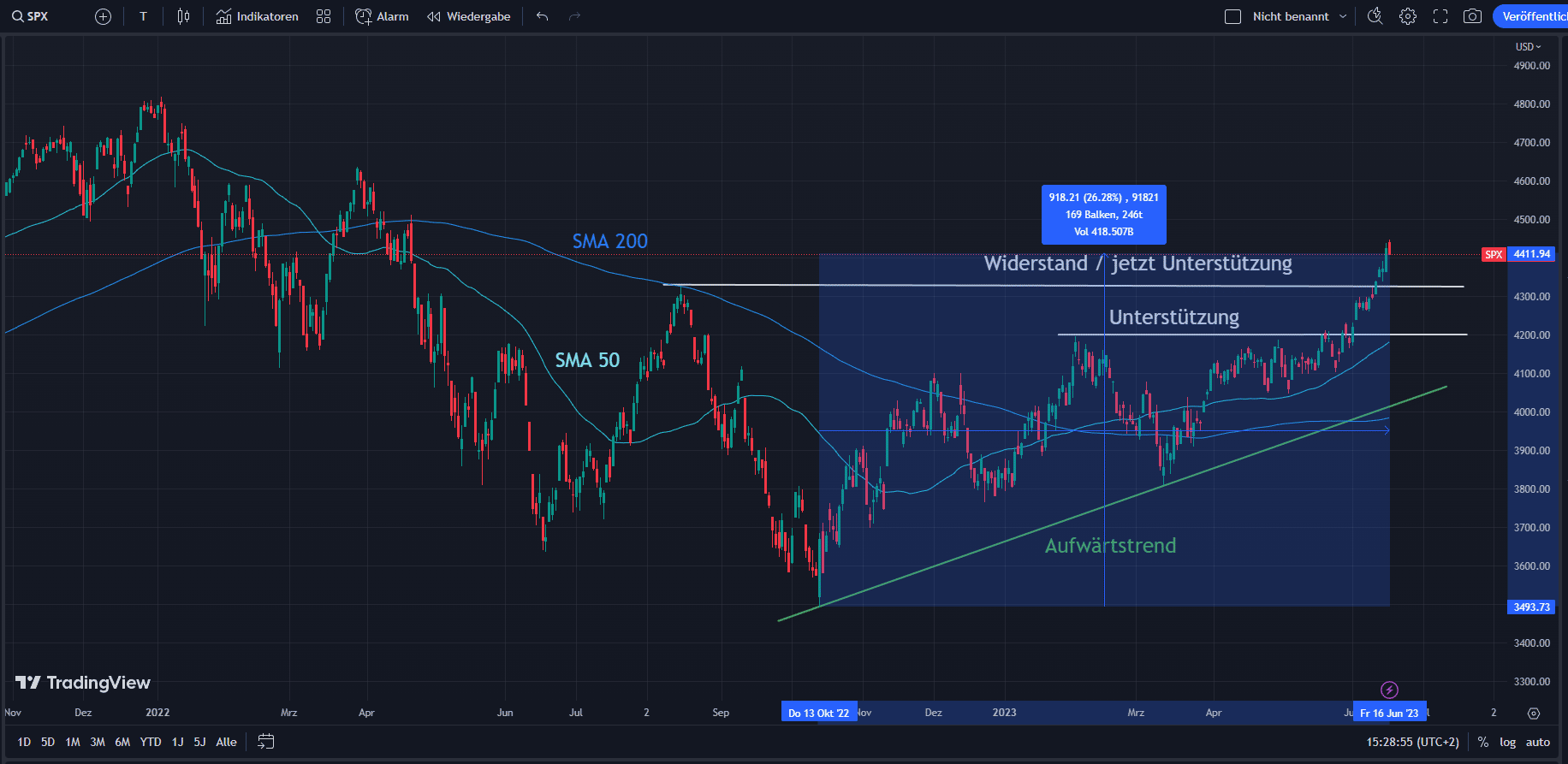Select the Unterstützung text label
1568x764 pixels.
tap(1174, 317)
